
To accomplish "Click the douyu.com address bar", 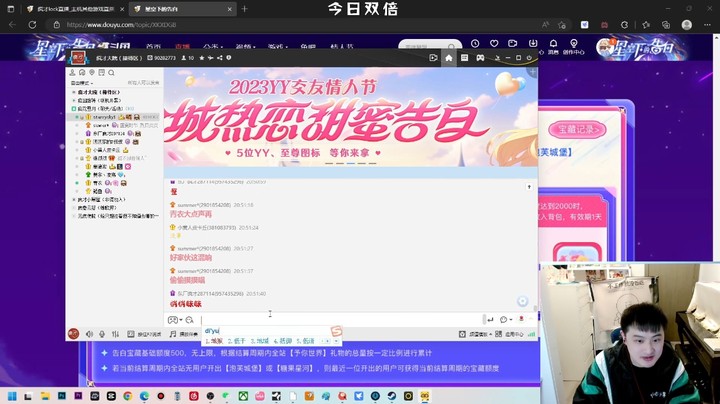I will point(294,25).
